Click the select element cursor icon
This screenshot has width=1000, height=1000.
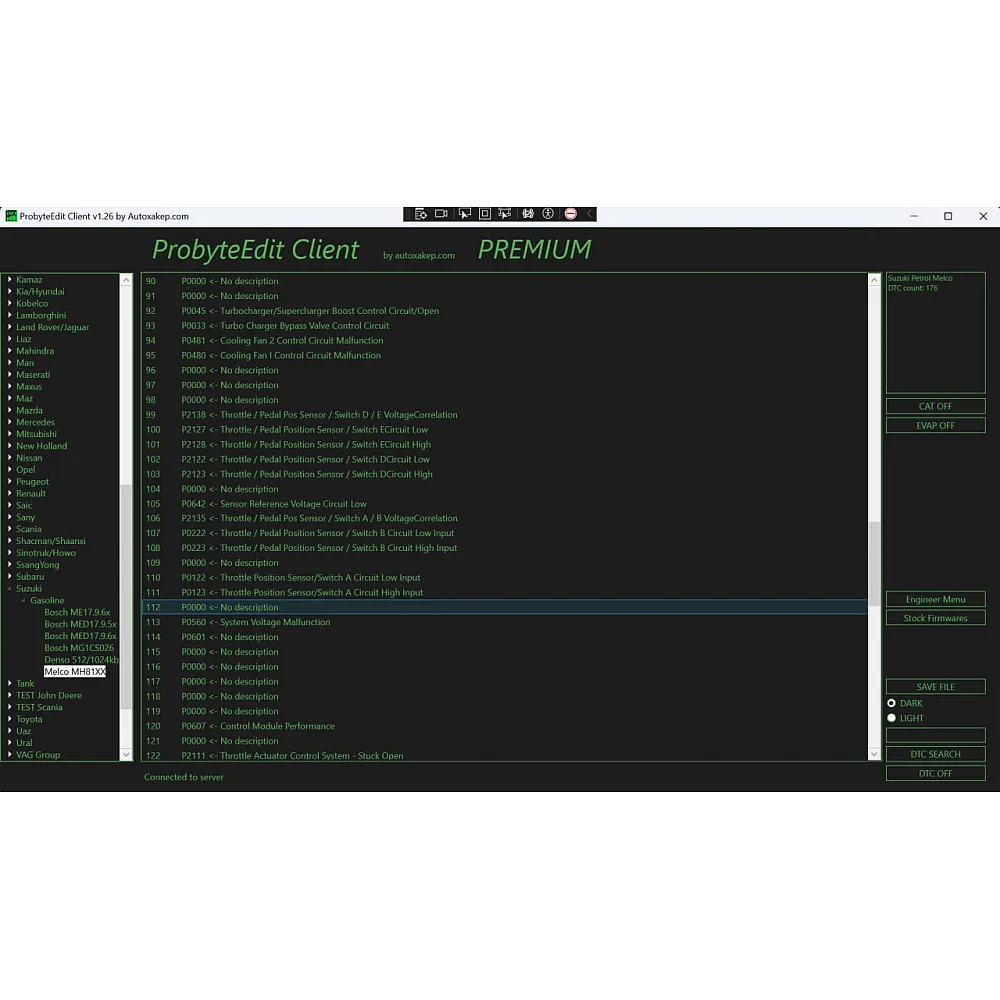[x=463, y=214]
